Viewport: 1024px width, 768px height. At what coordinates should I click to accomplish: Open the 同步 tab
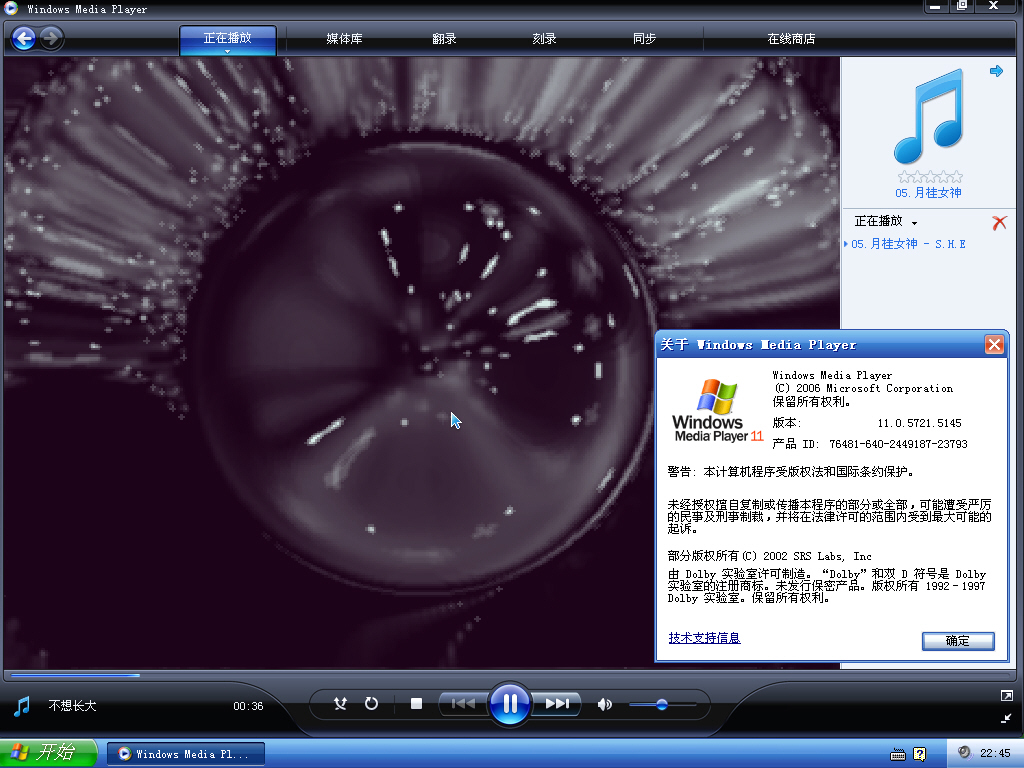[x=644, y=39]
